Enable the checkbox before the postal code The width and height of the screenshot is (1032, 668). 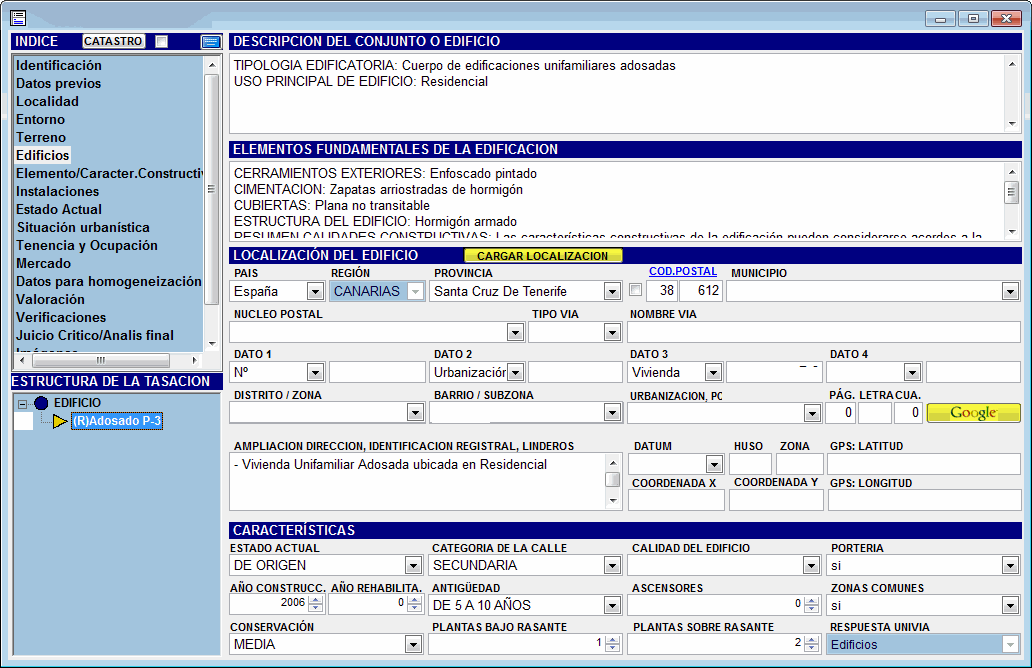(635, 290)
